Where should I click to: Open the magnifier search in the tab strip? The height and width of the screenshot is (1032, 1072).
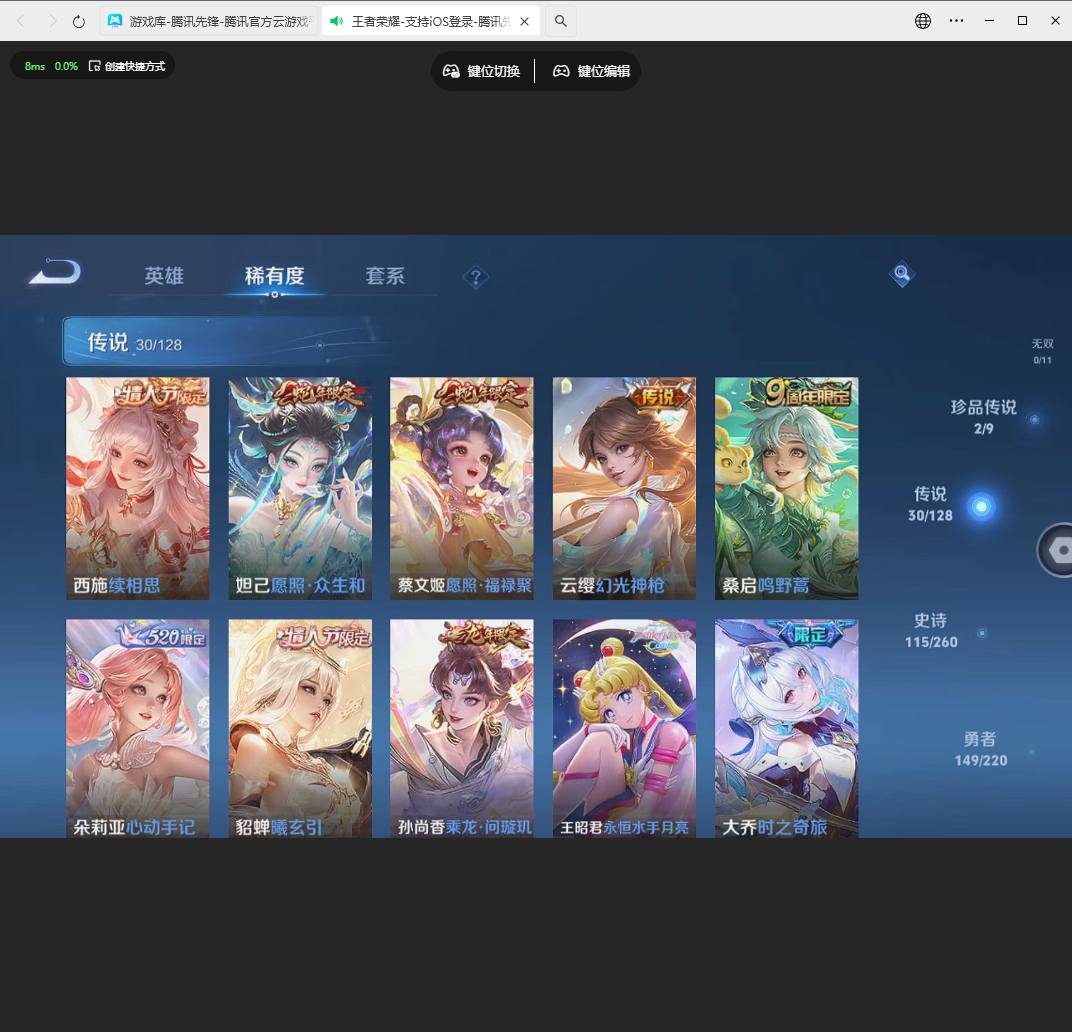pyautogui.click(x=560, y=20)
